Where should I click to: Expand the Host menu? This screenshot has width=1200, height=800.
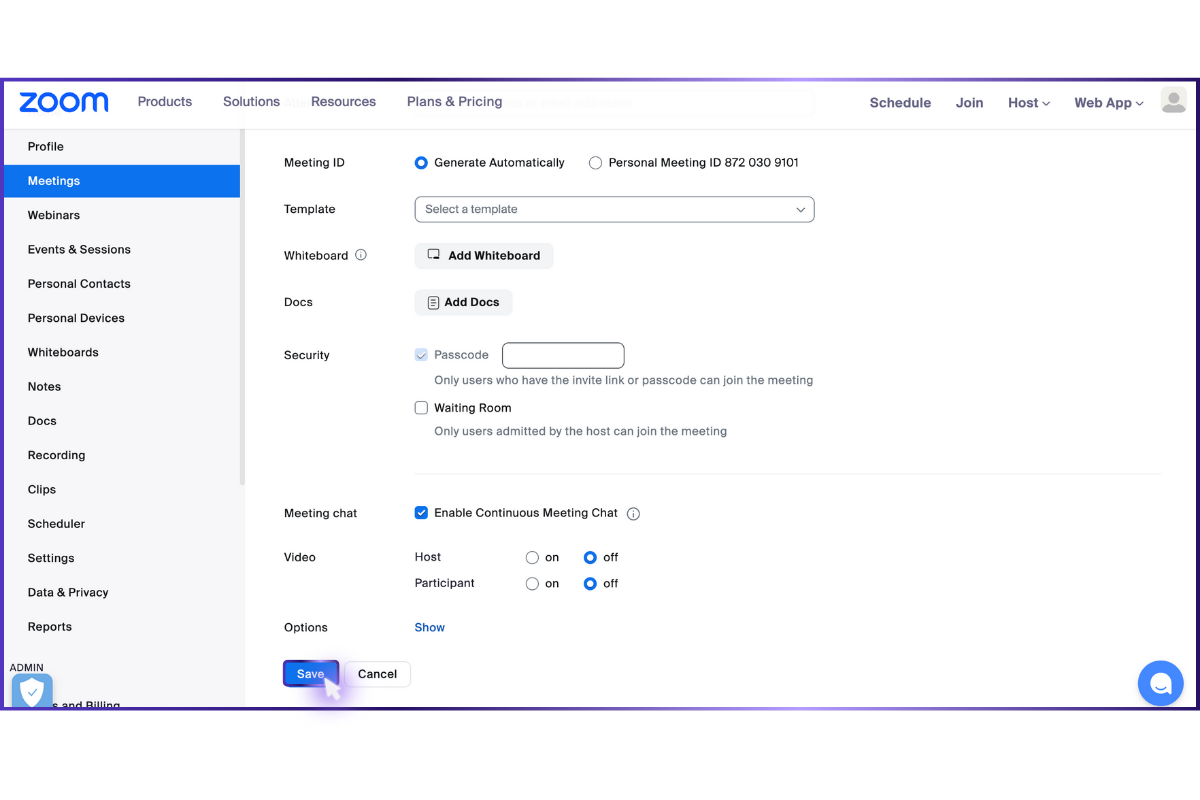point(1029,103)
